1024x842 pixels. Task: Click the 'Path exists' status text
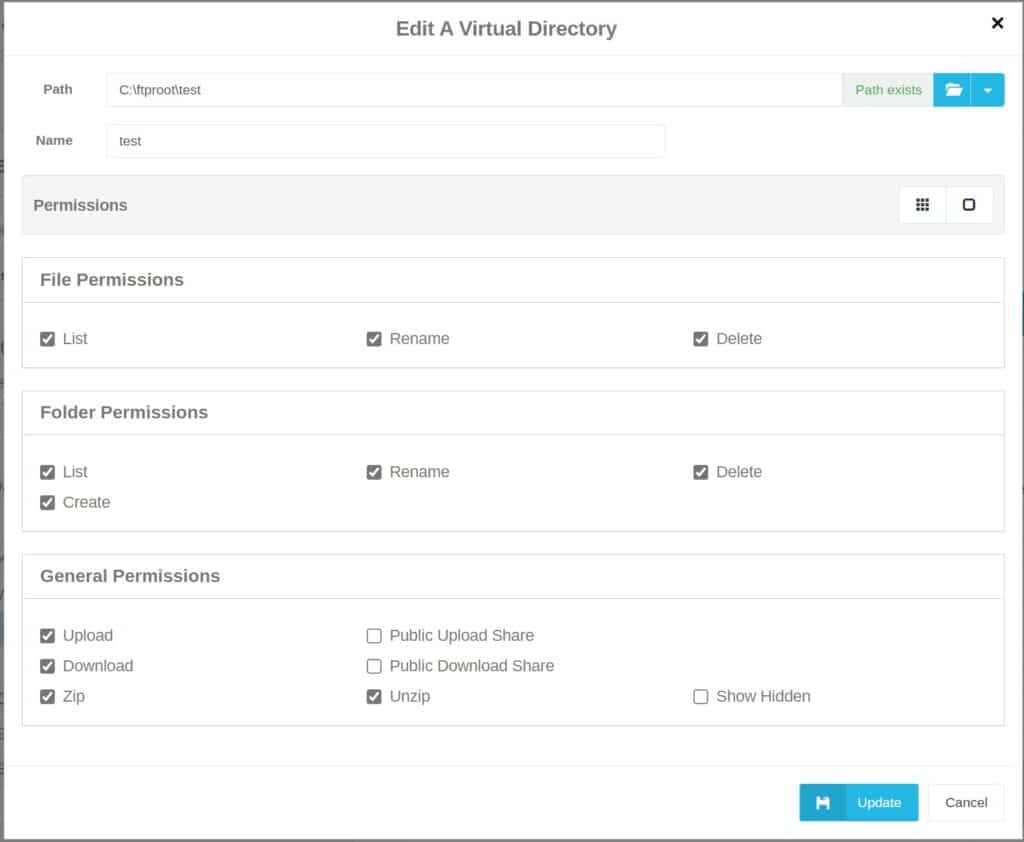[888, 89]
